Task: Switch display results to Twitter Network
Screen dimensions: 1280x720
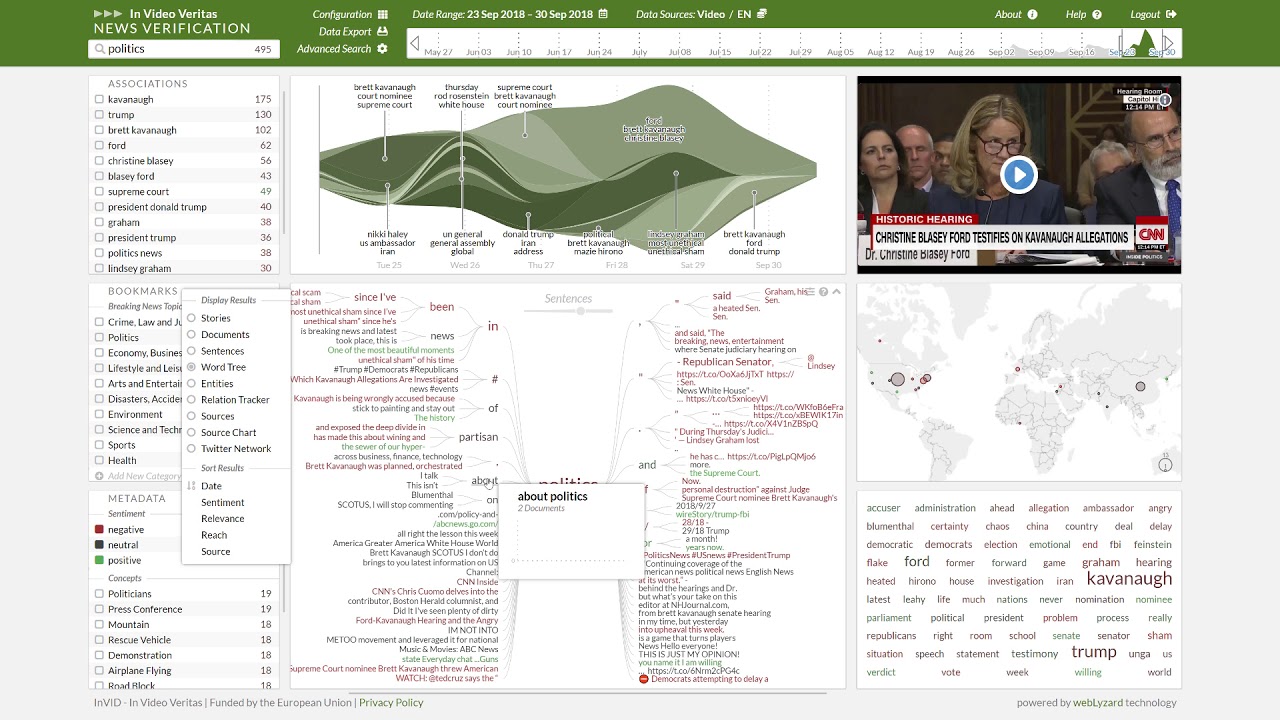Action: (x=190, y=449)
